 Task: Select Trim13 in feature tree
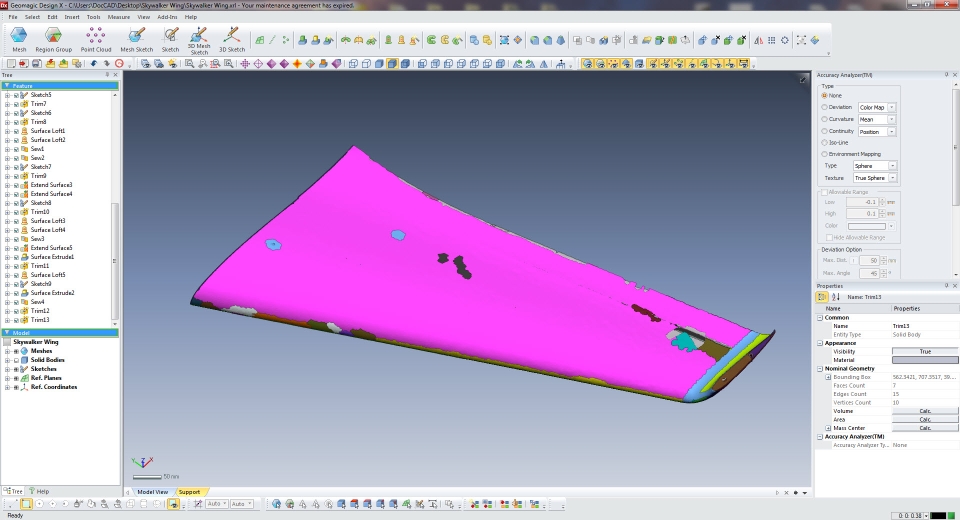40,320
